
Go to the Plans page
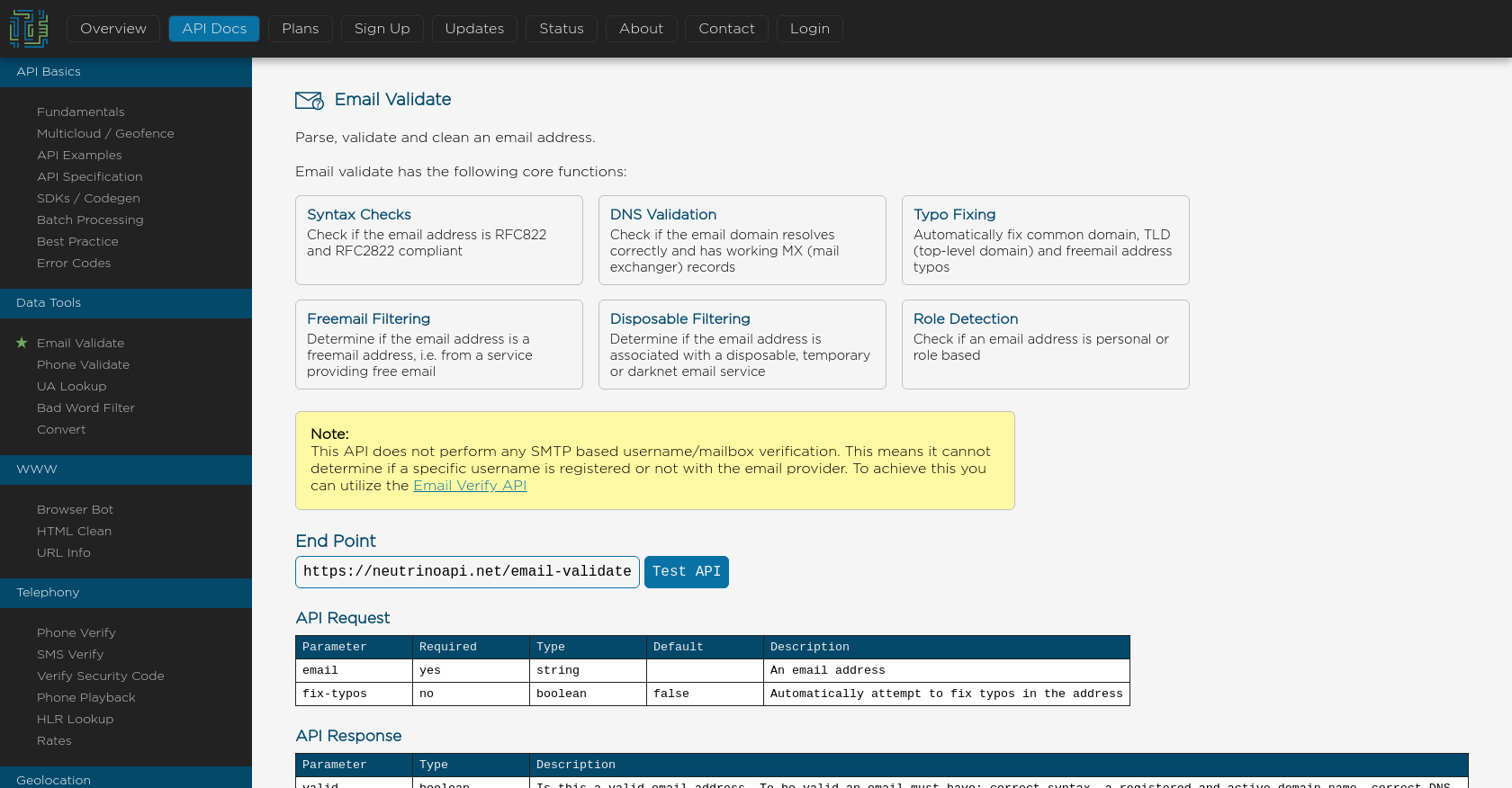click(301, 29)
